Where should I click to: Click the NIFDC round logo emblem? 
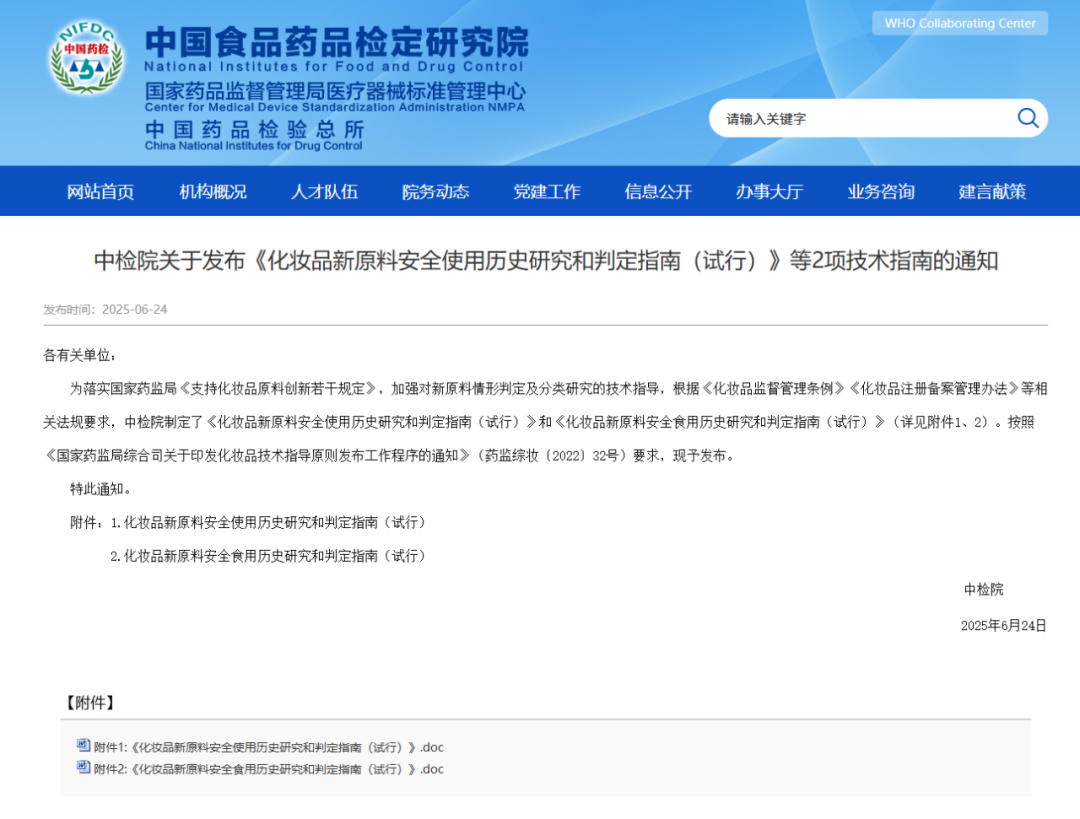click(x=86, y=57)
